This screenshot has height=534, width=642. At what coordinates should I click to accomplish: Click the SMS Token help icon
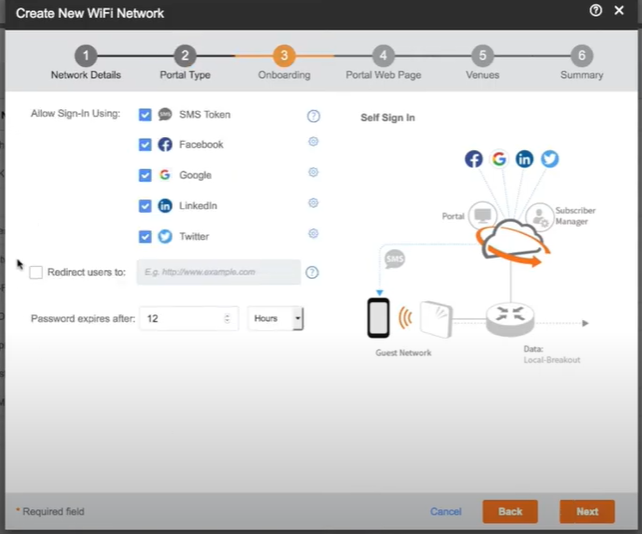click(313, 115)
